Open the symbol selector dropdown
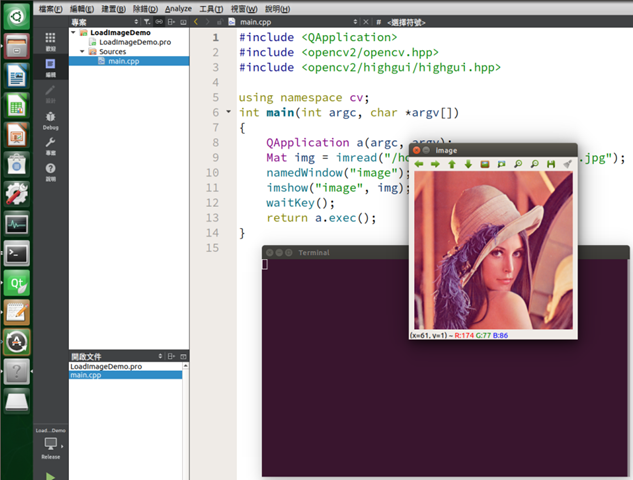This screenshot has height=480, width=633. (406, 22)
